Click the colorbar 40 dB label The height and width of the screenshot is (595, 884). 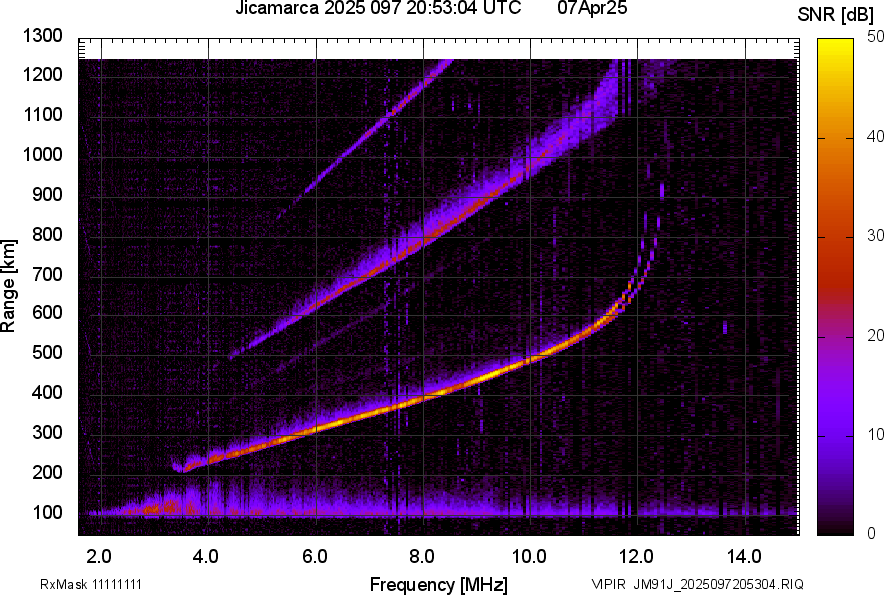(x=875, y=136)
